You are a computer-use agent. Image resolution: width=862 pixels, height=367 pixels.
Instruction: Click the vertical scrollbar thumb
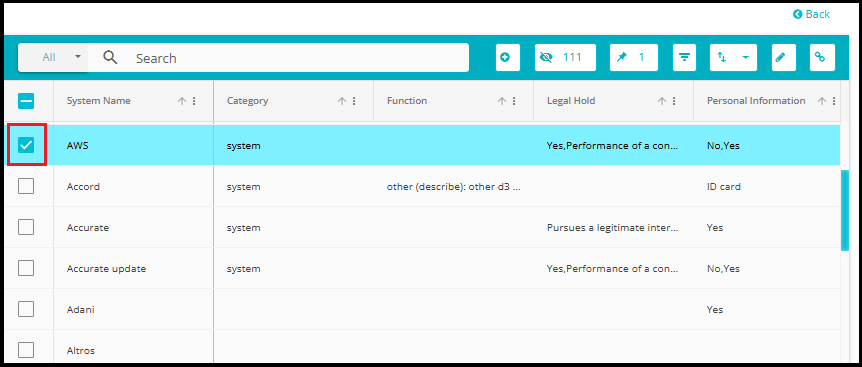click(845, 210)
